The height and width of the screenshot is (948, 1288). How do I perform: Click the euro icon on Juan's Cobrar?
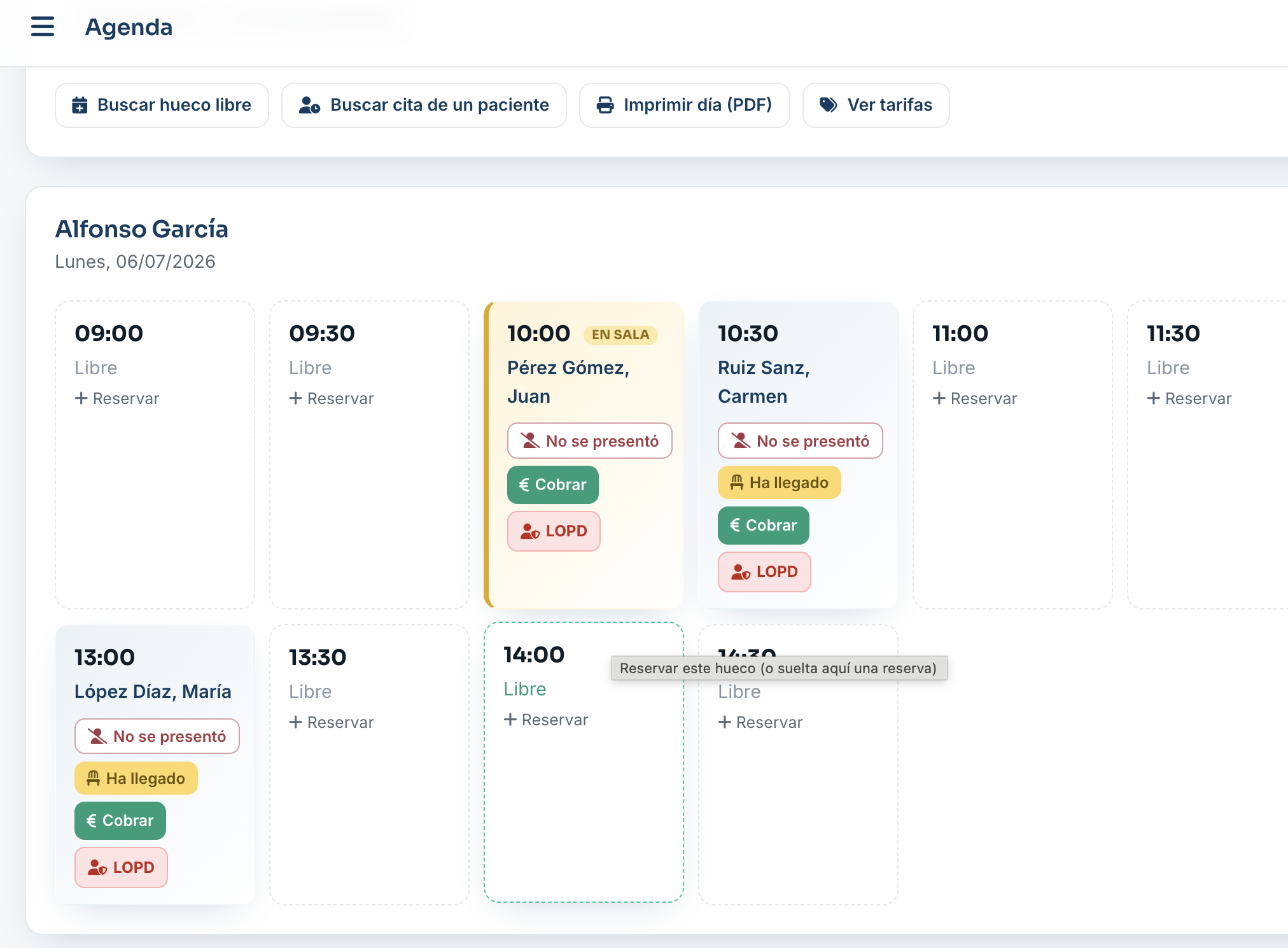(524, 485)
